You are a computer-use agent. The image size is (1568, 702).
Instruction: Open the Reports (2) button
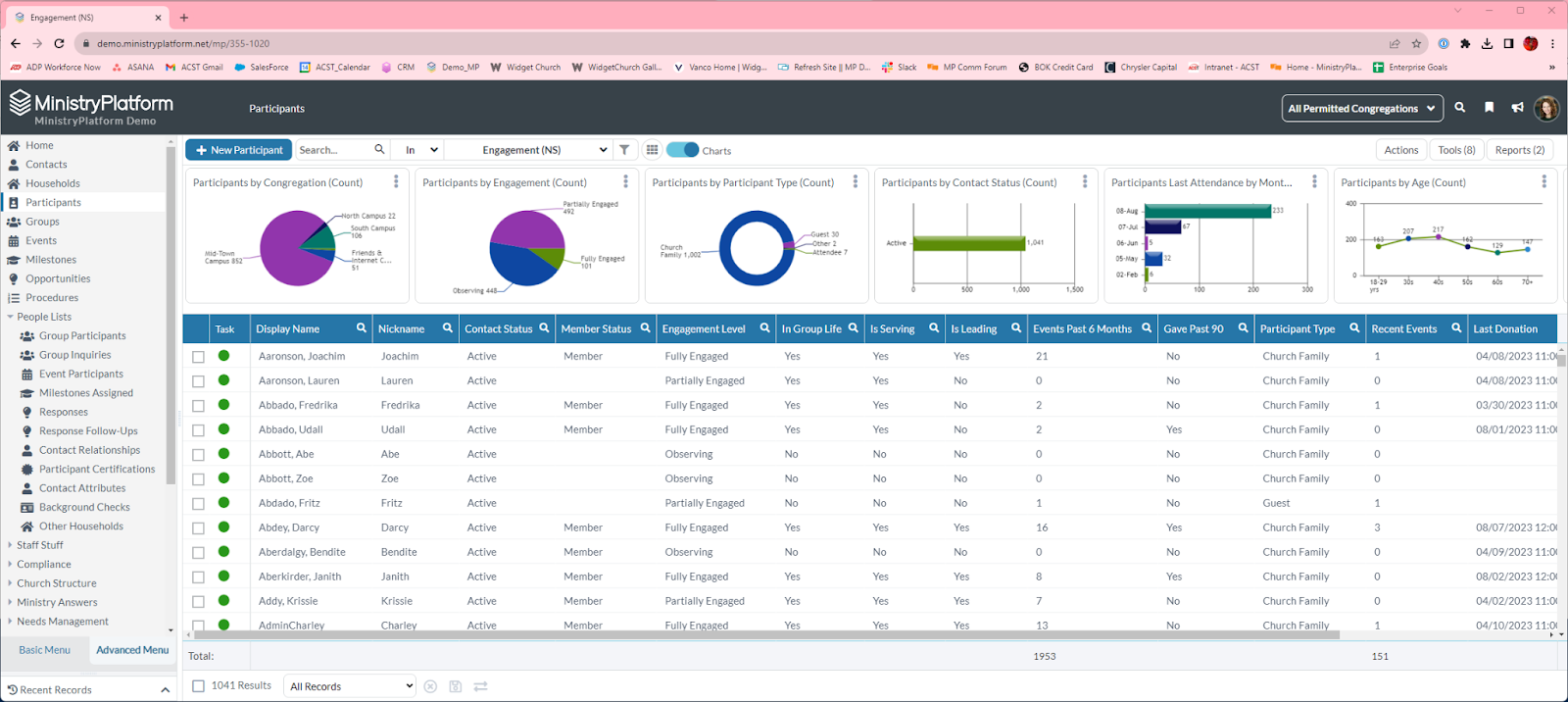1520,150
